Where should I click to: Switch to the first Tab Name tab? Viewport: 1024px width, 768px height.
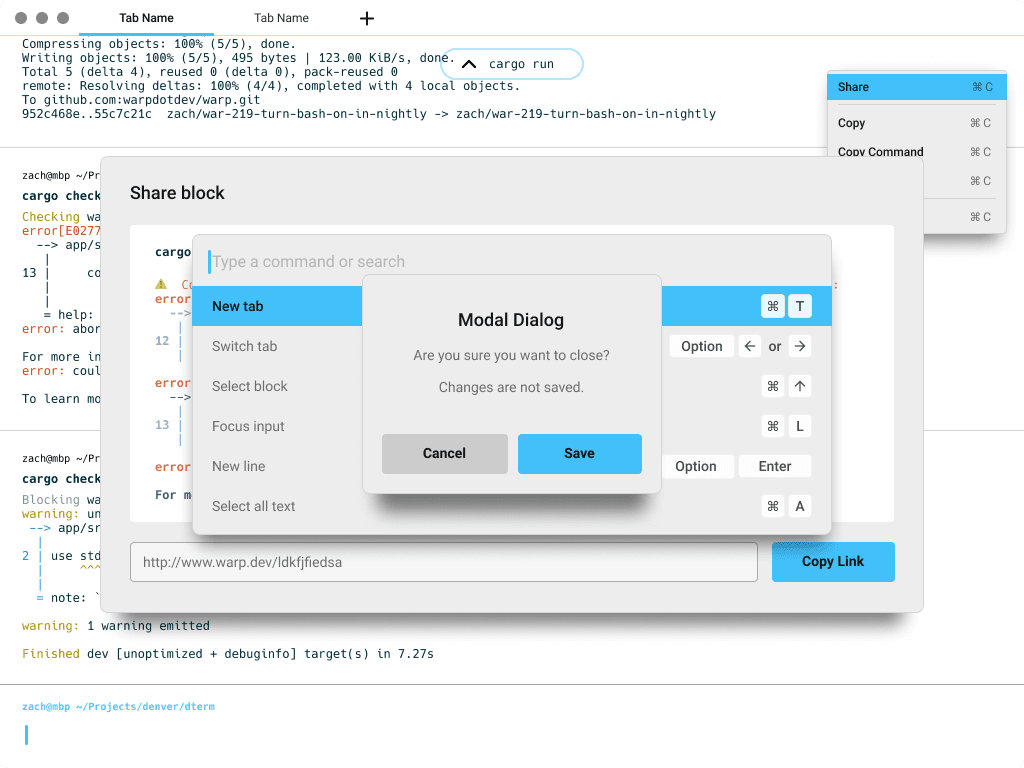point(146,18)
